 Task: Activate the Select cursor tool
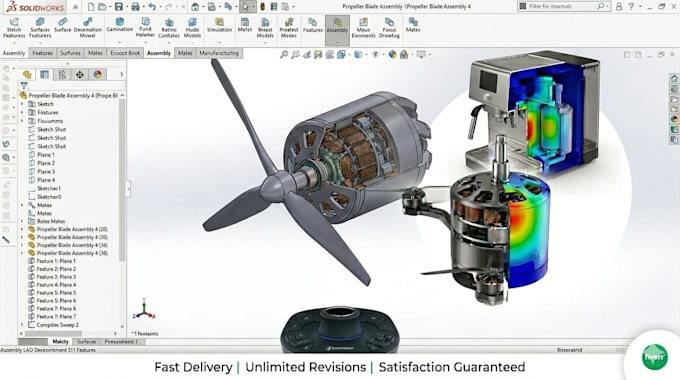245,7
